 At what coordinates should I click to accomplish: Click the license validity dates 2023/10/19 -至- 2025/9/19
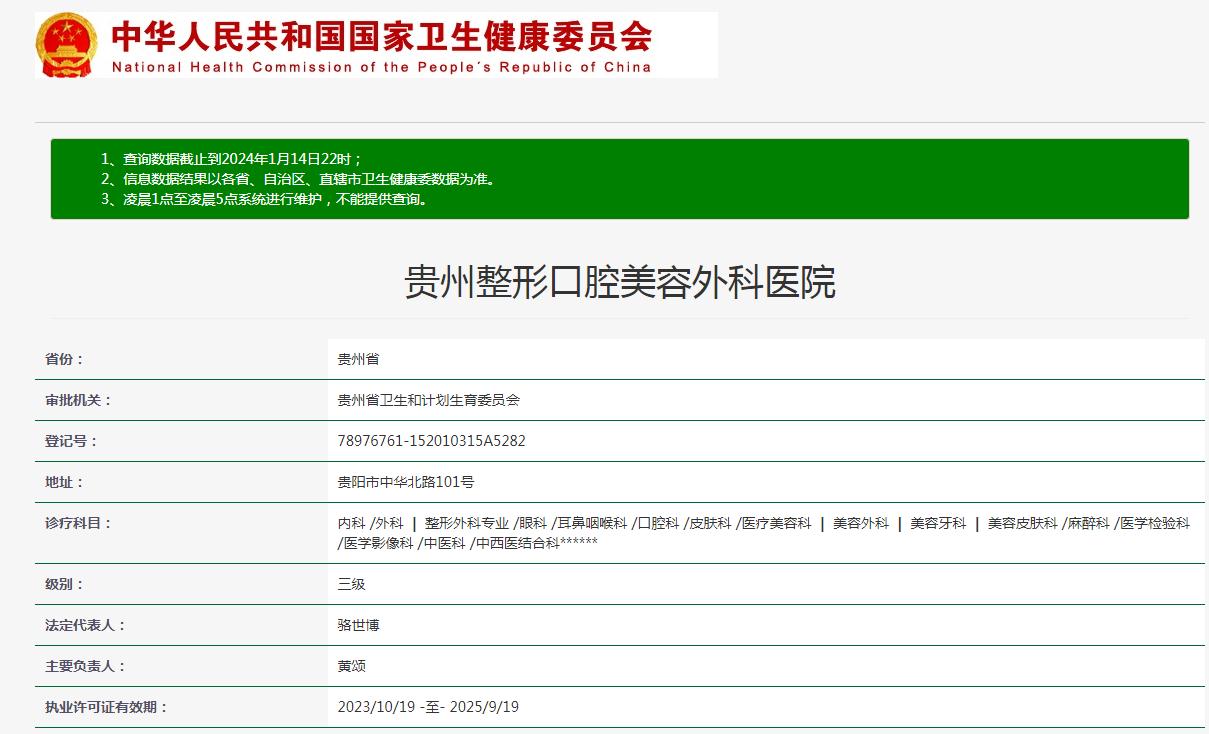tap(428, 707)
